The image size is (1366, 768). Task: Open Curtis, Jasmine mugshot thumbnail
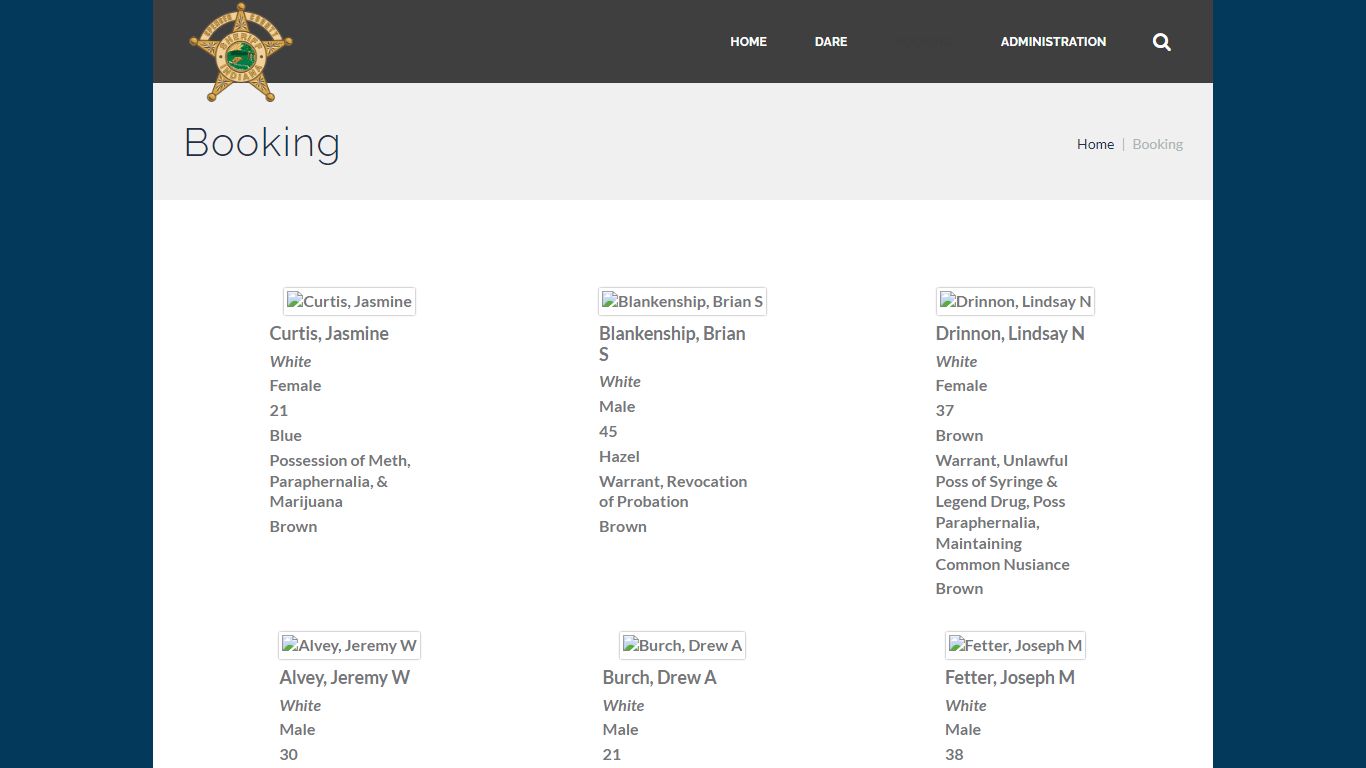tap(349, 301)
